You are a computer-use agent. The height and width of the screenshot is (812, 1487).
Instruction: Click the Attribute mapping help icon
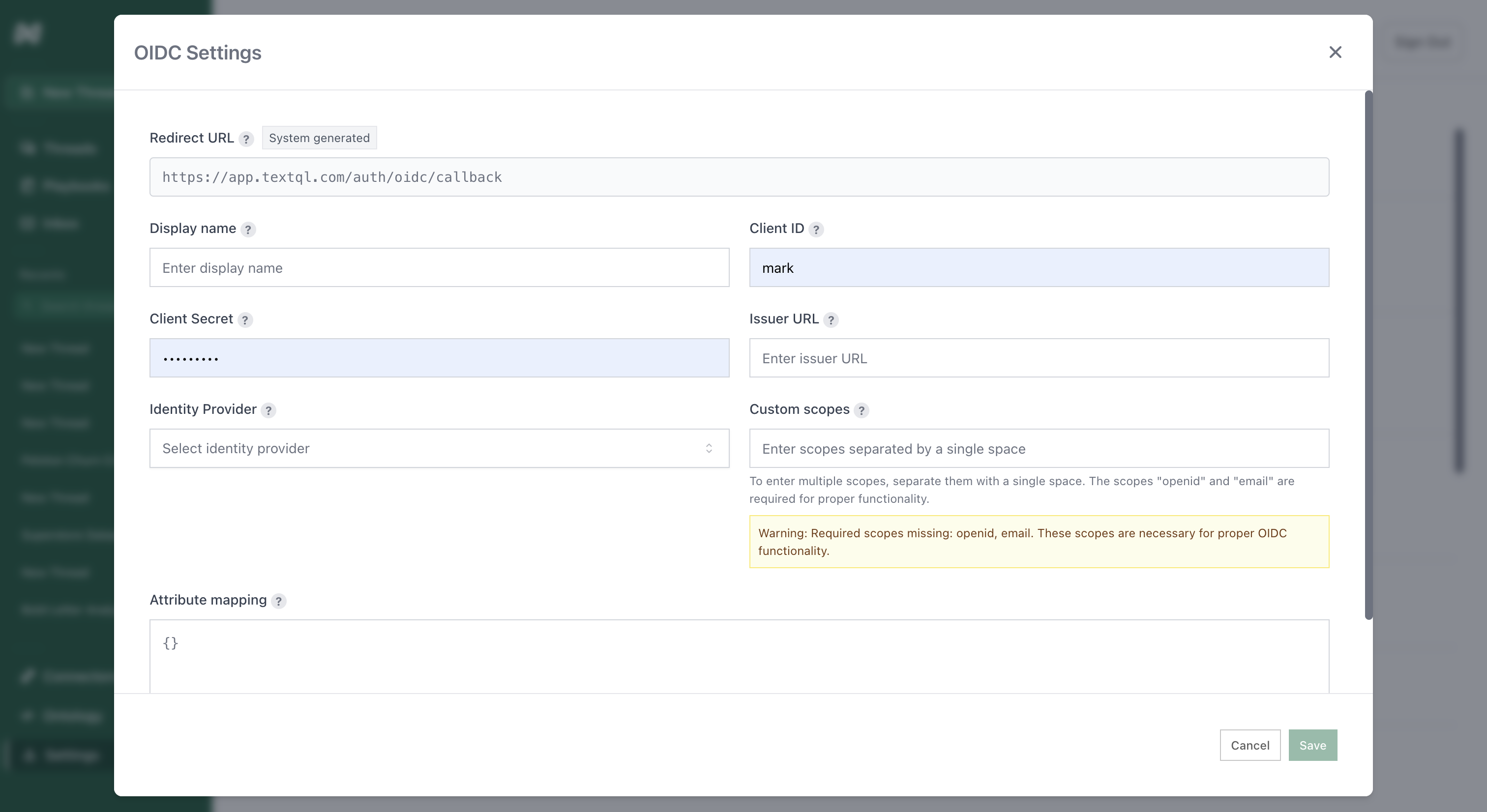pyautogui.click(x=278, y=601)
